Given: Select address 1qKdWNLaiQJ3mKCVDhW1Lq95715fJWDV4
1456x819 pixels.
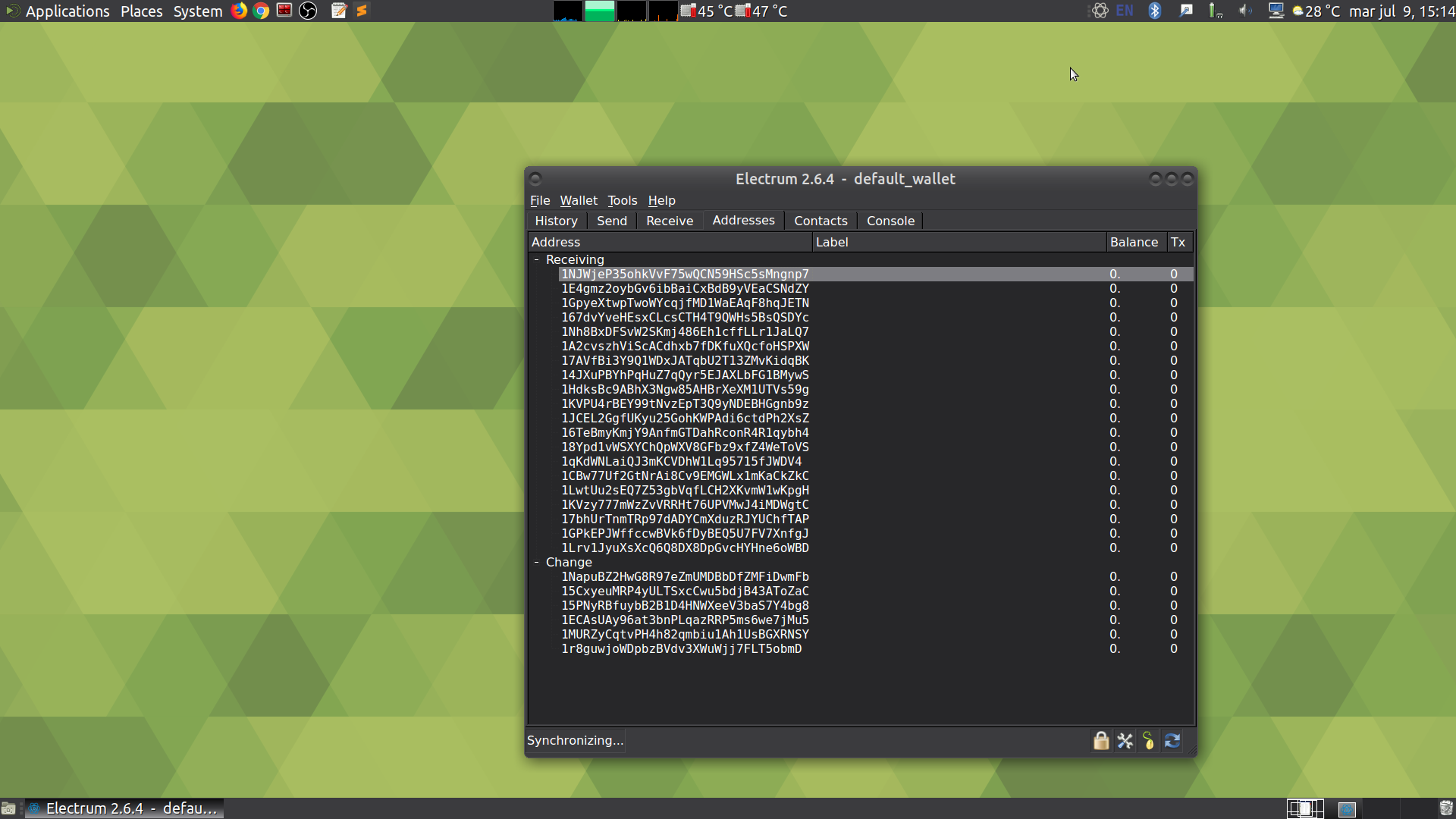Looking at the screenshot, I should click(681, 461).
